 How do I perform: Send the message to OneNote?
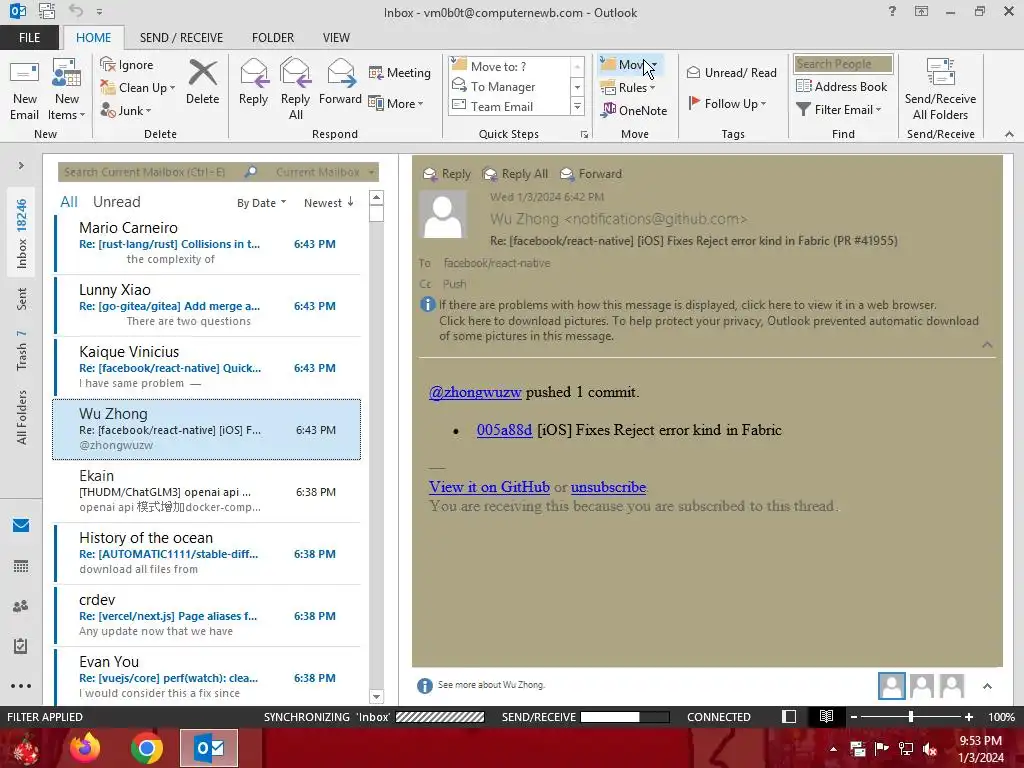(x=634, y=110)
